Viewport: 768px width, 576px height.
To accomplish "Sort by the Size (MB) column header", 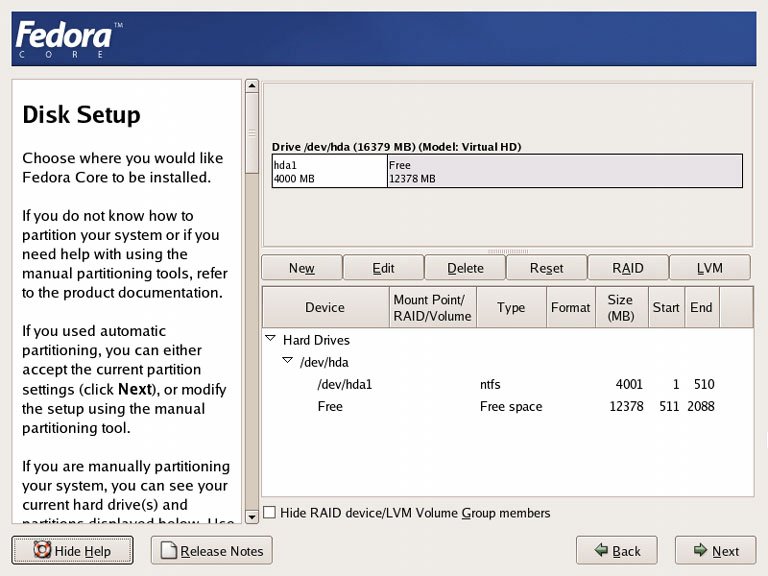I will (x=620, y=307).
